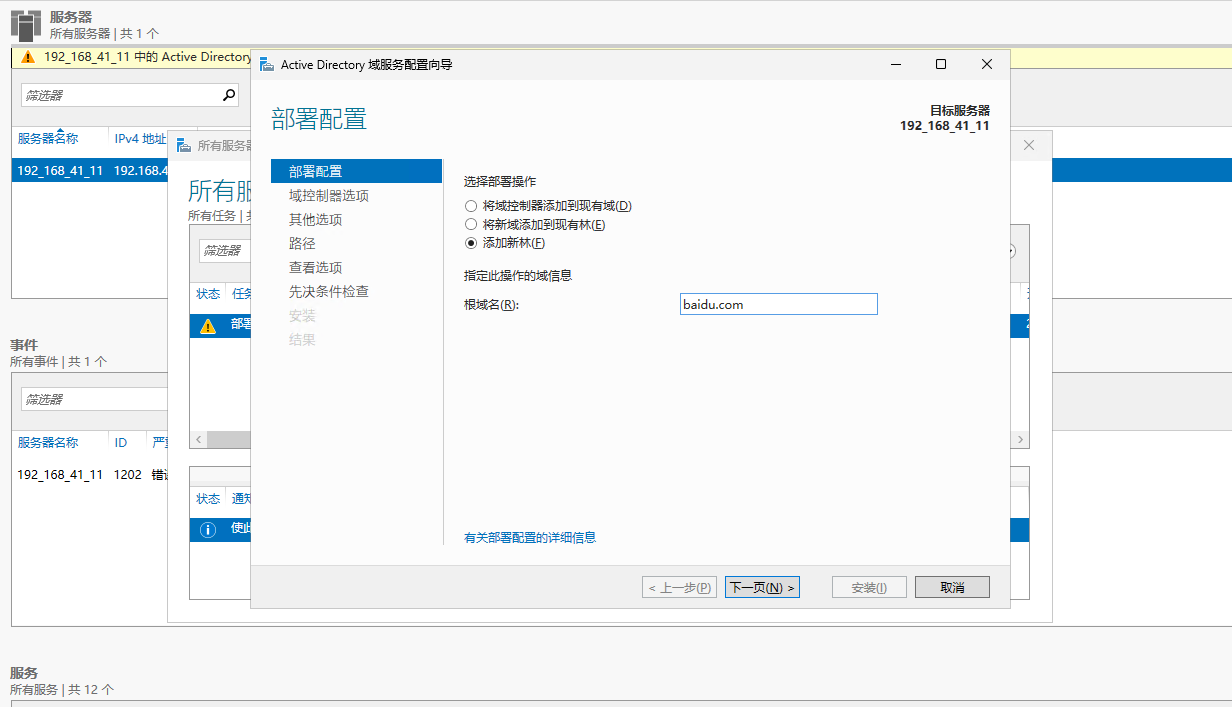The height and width of the screenshot is (707, 1232).
Task: Select 将新域添加到现有林 option
Action: (x=470, y=224)
